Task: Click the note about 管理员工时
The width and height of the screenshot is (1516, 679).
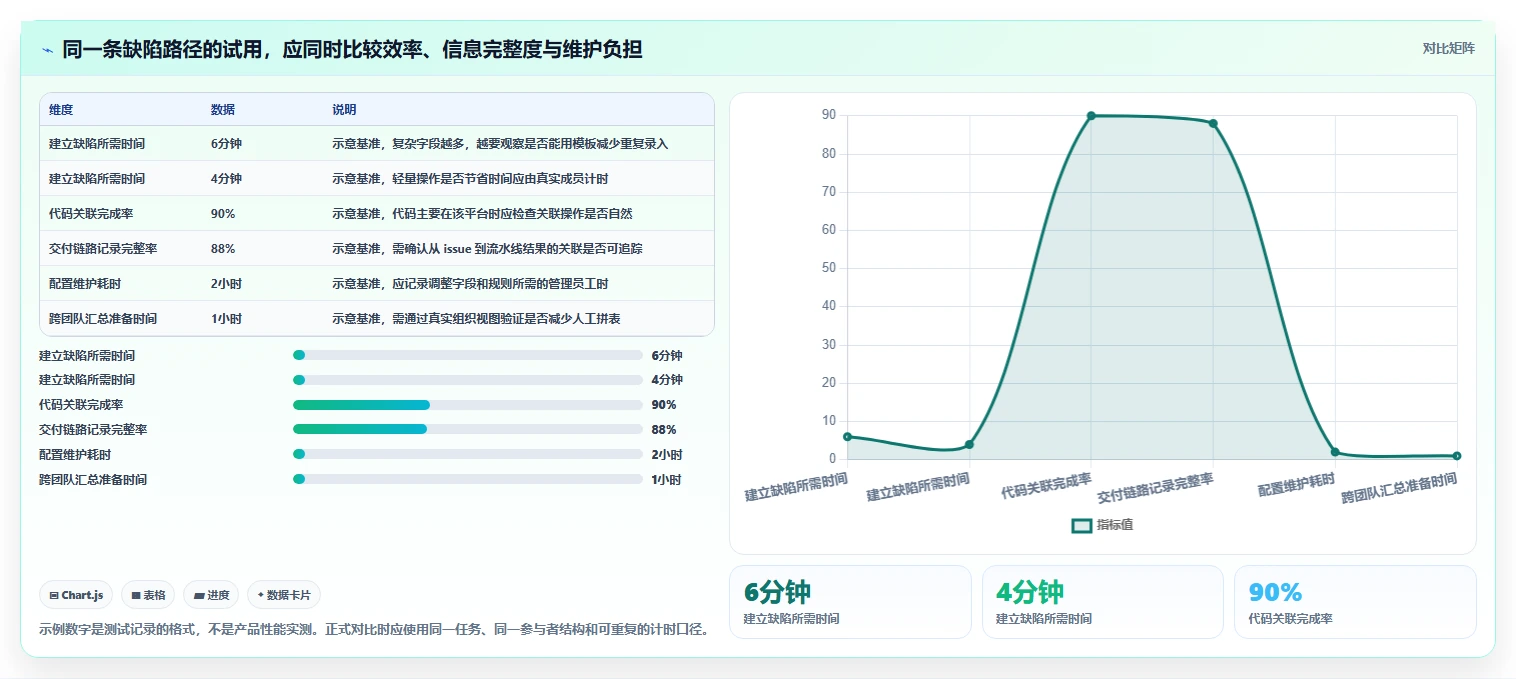Action: [x=470, y=284]
